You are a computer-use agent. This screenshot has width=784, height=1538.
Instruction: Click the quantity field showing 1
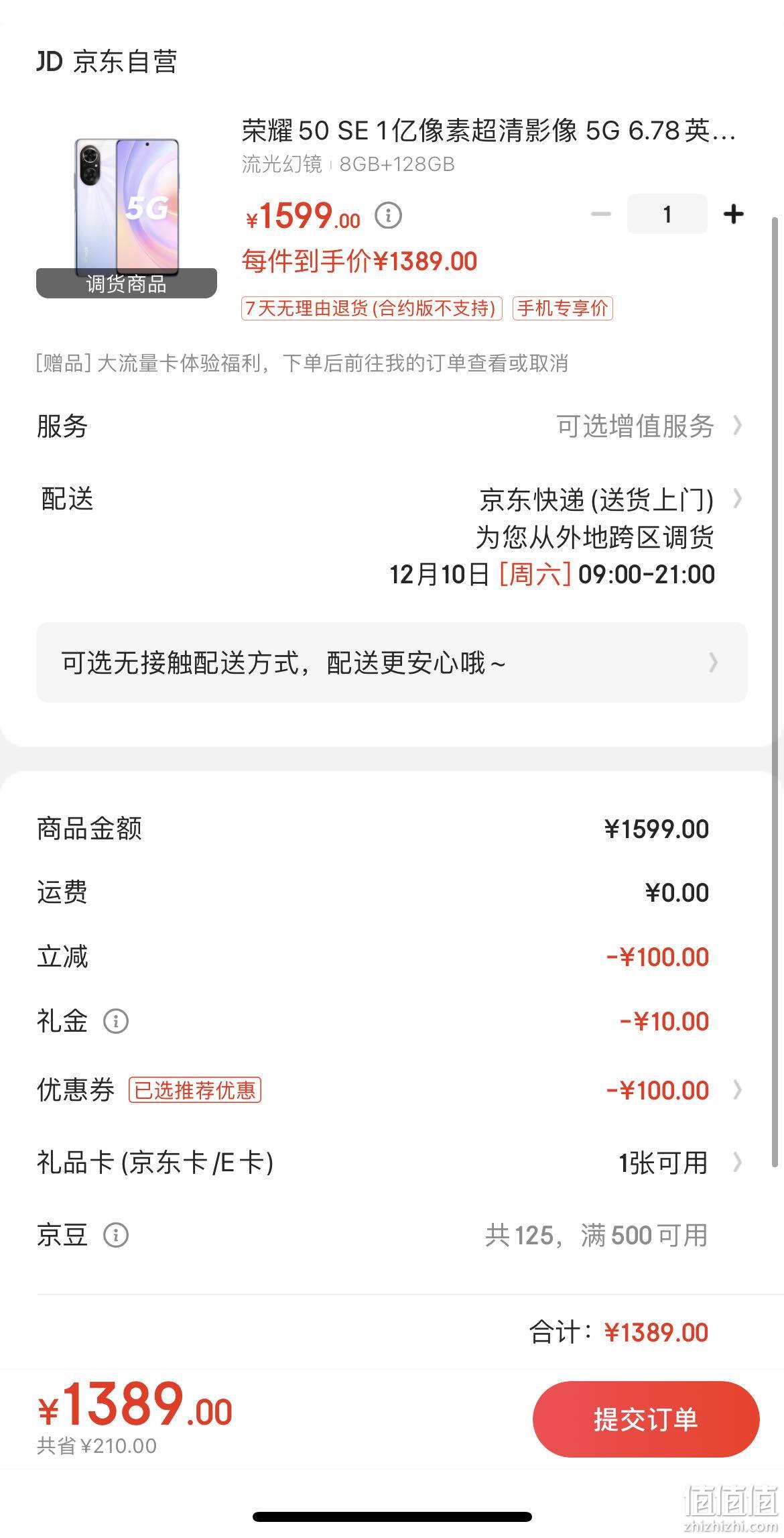(667, 214)
